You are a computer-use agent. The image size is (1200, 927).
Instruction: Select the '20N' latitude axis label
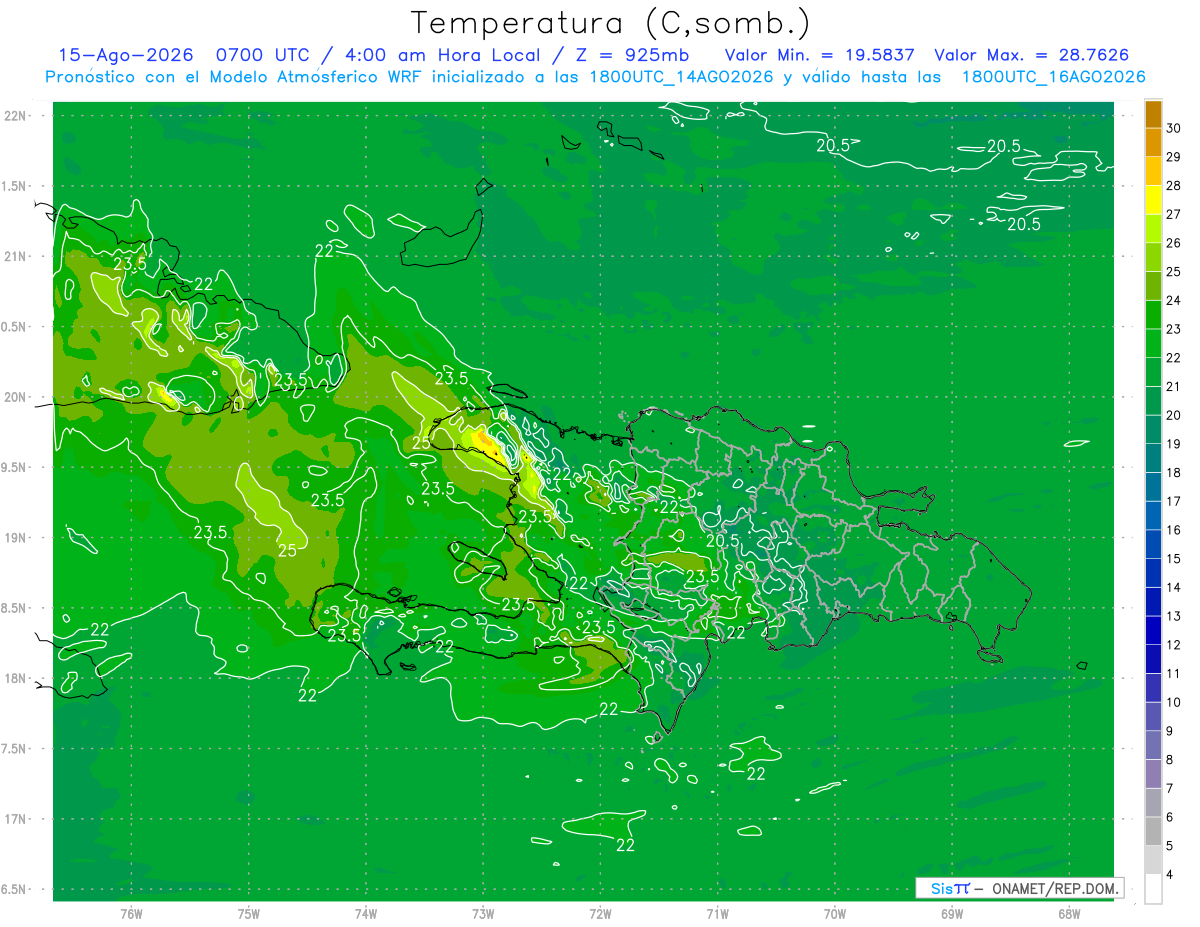point(17,397)
